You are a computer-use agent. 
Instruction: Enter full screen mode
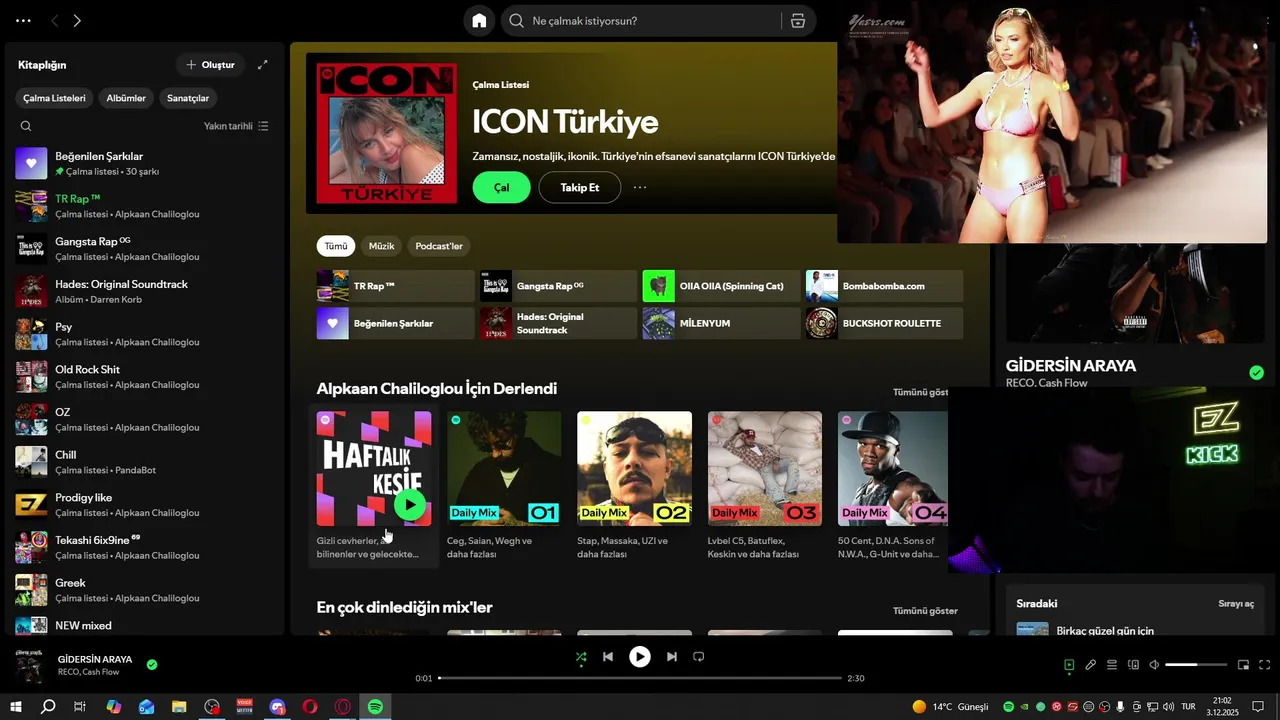1265,665
